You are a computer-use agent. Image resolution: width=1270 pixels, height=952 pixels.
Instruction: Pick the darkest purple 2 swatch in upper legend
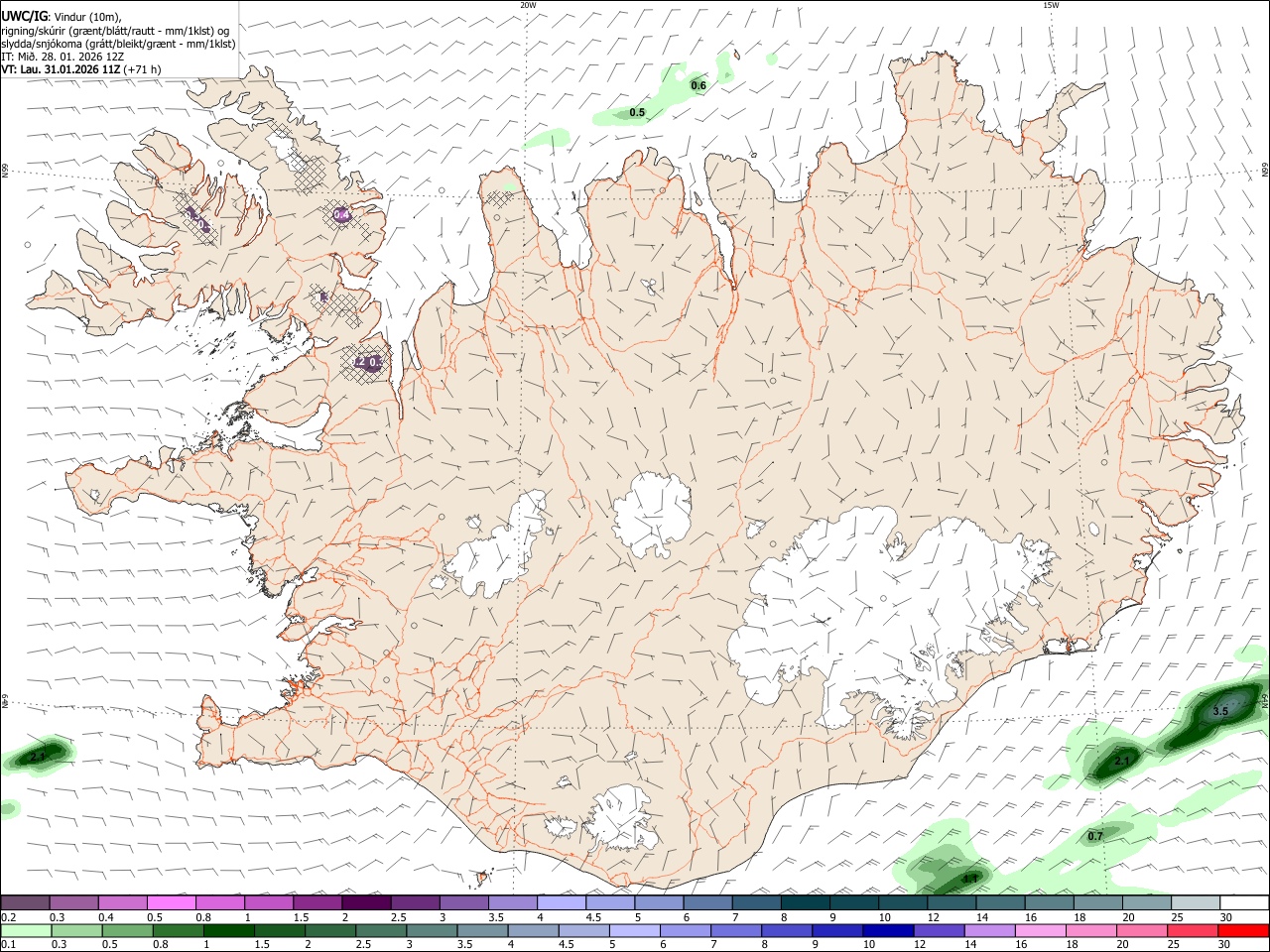367,903
